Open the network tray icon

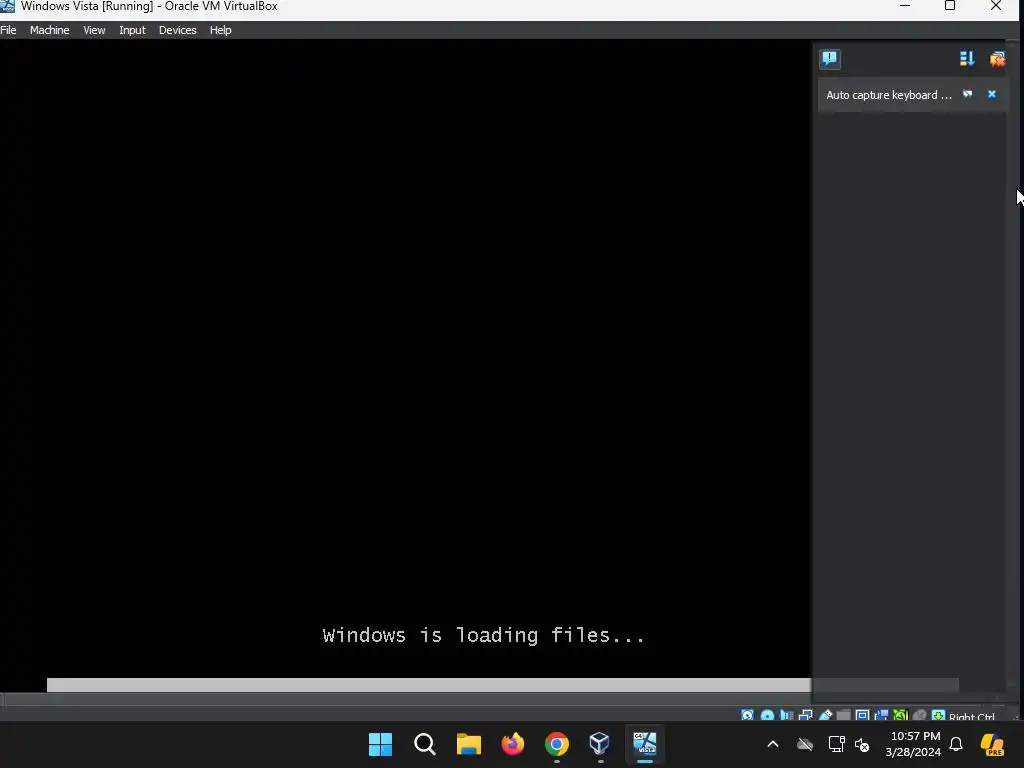837,744
